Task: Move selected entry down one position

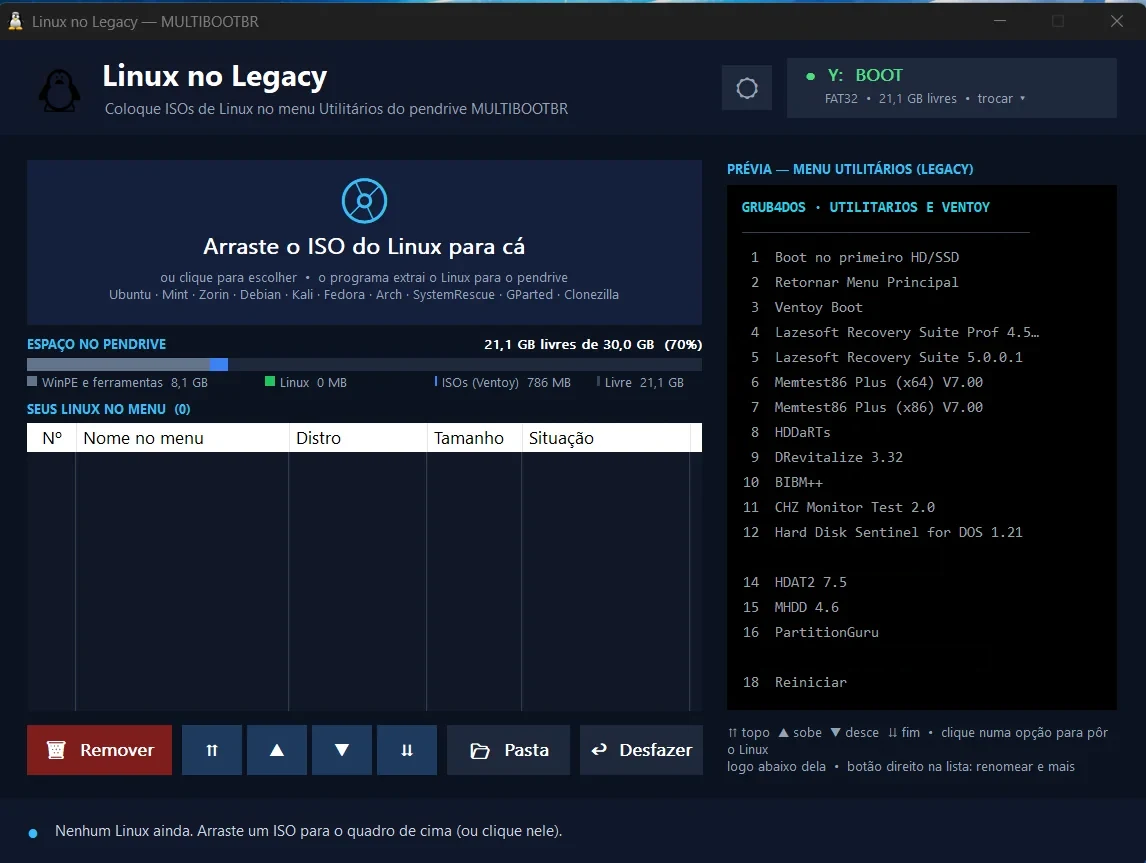Action: tap(342, 750)
